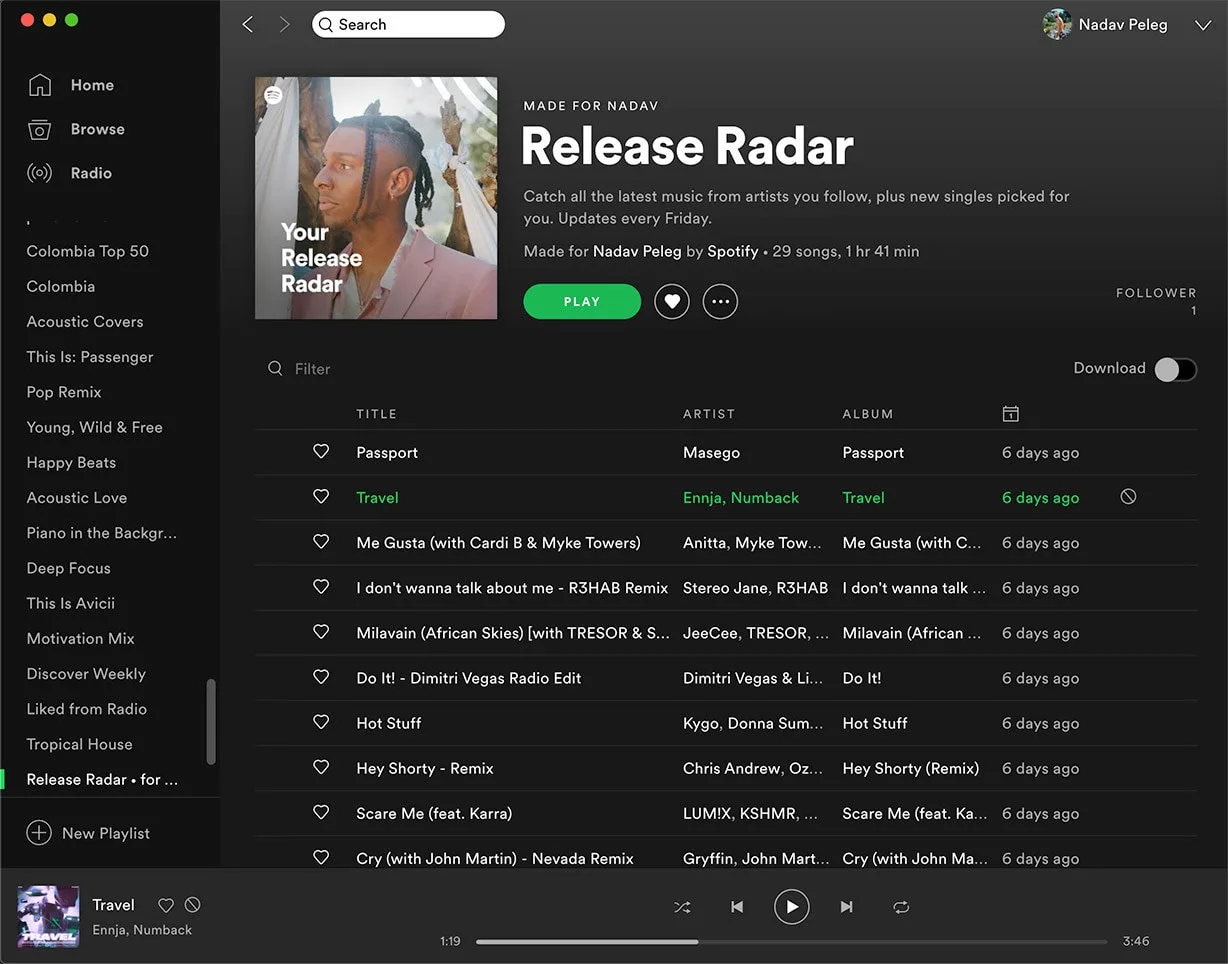Open Radio in the sidebar
The width and height of the screenshot is (1228, 964).
pyautogui.click(x=91, y=173)
